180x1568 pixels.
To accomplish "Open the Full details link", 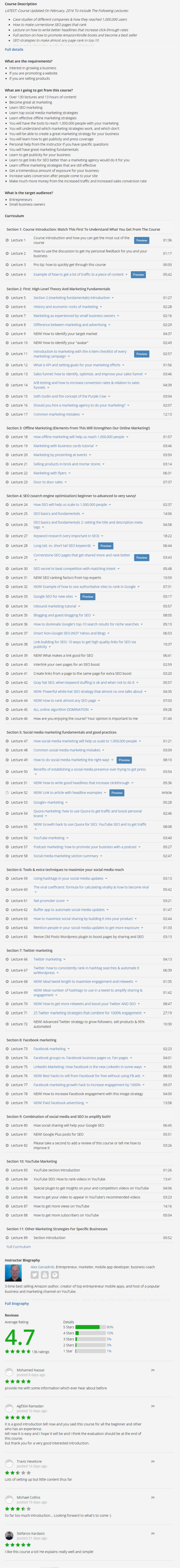I will (x=14, y=49).
